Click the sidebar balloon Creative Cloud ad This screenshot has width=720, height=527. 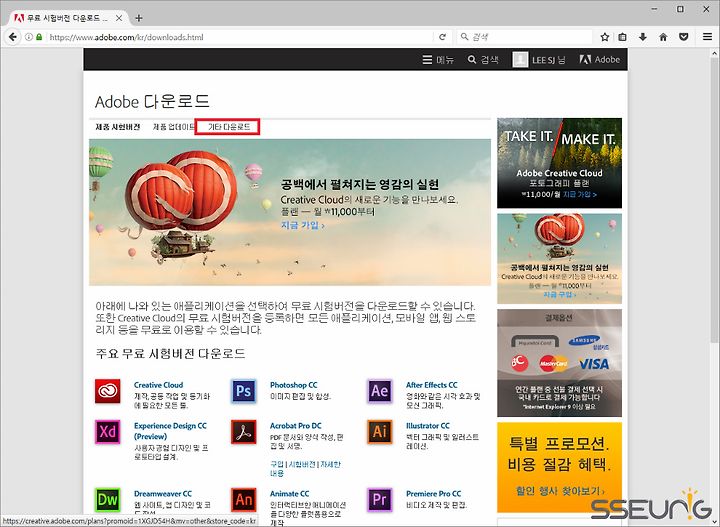click(559, 258)
